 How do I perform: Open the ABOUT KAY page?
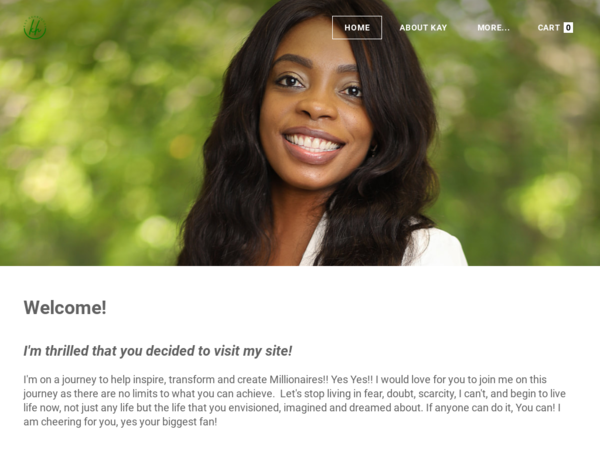(x=423, y=28)
